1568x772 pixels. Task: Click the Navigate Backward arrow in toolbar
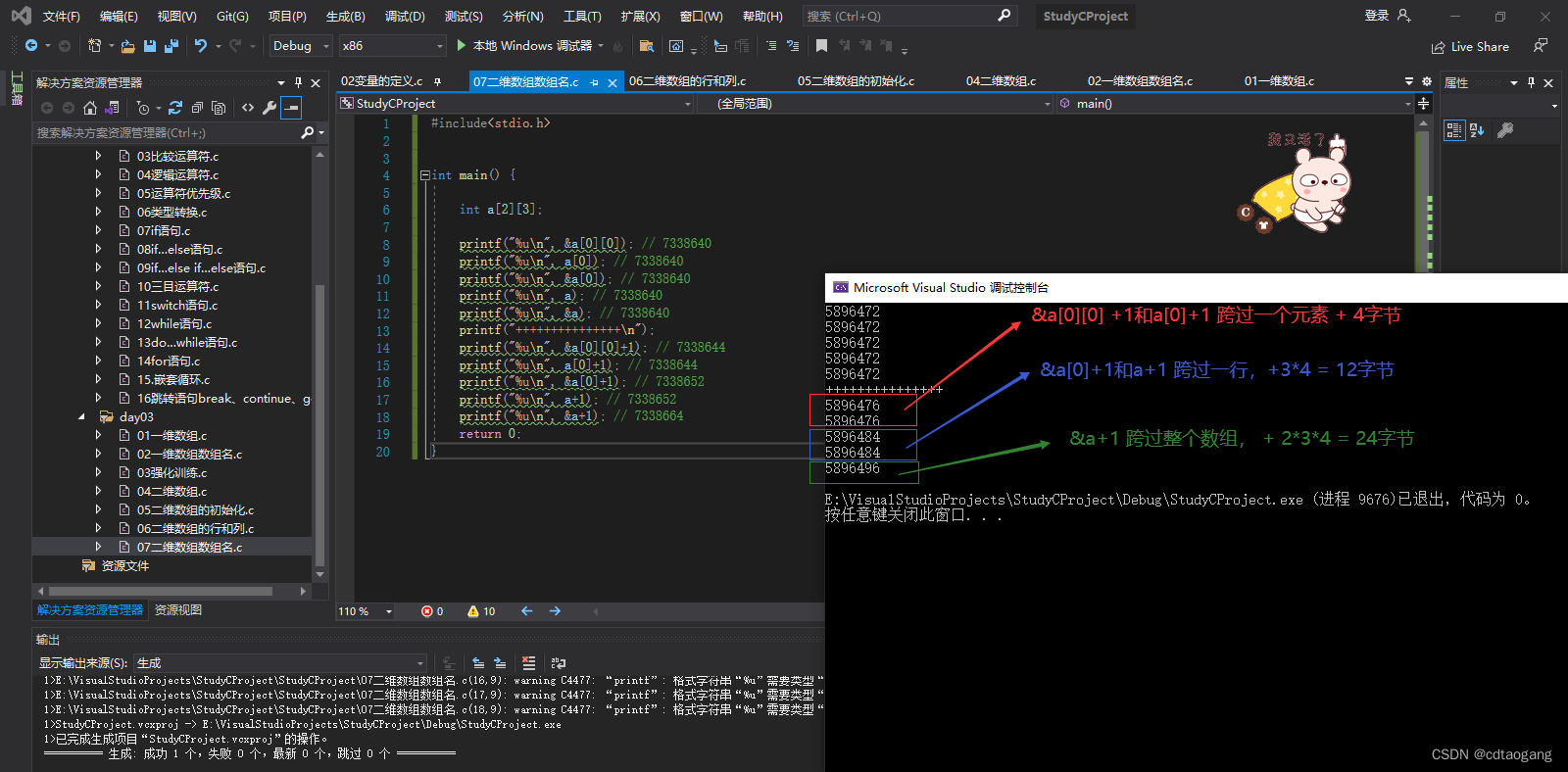pyautogui.click(x=31, y=46)
